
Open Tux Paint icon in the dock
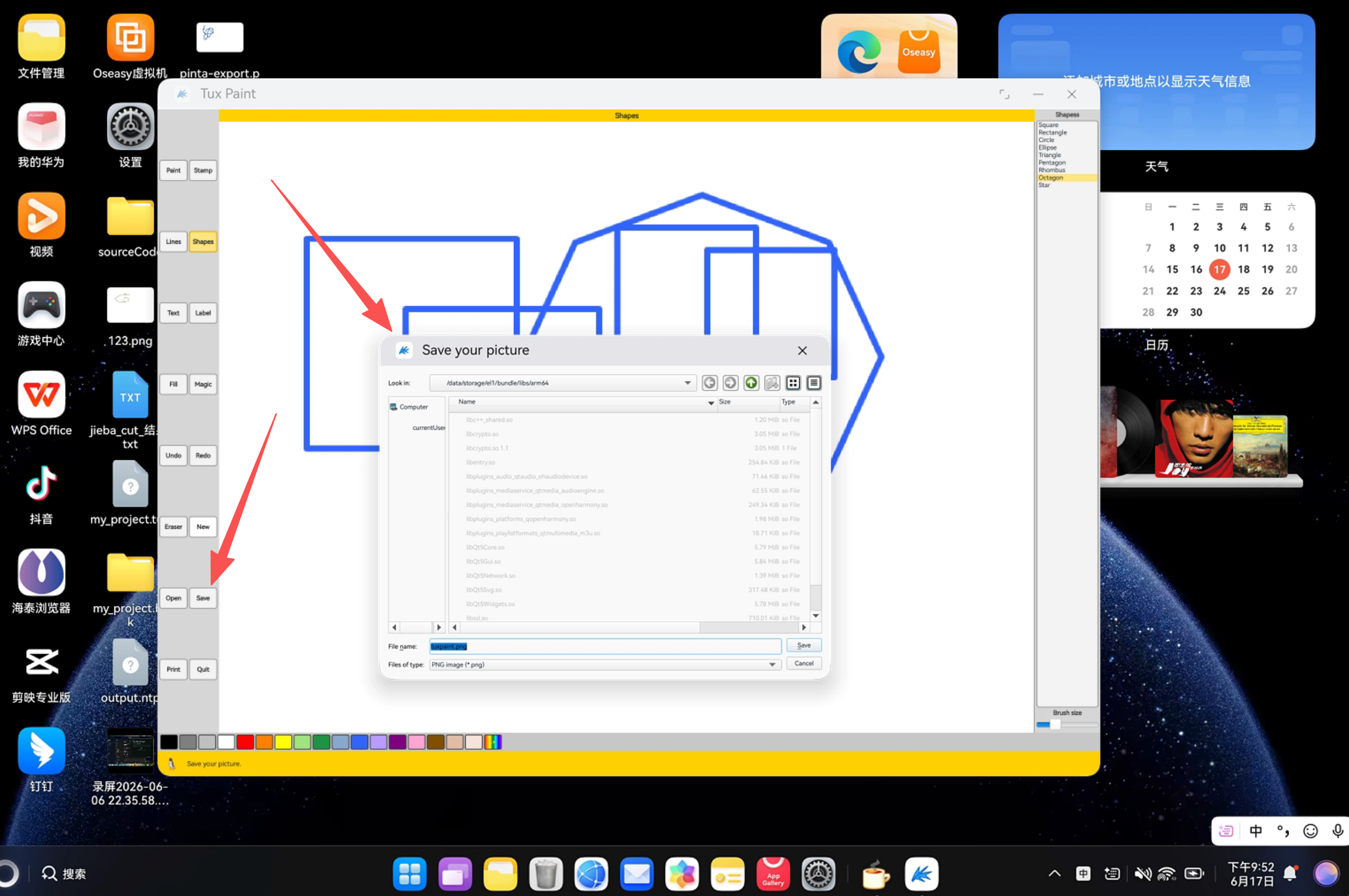(921, 874)
